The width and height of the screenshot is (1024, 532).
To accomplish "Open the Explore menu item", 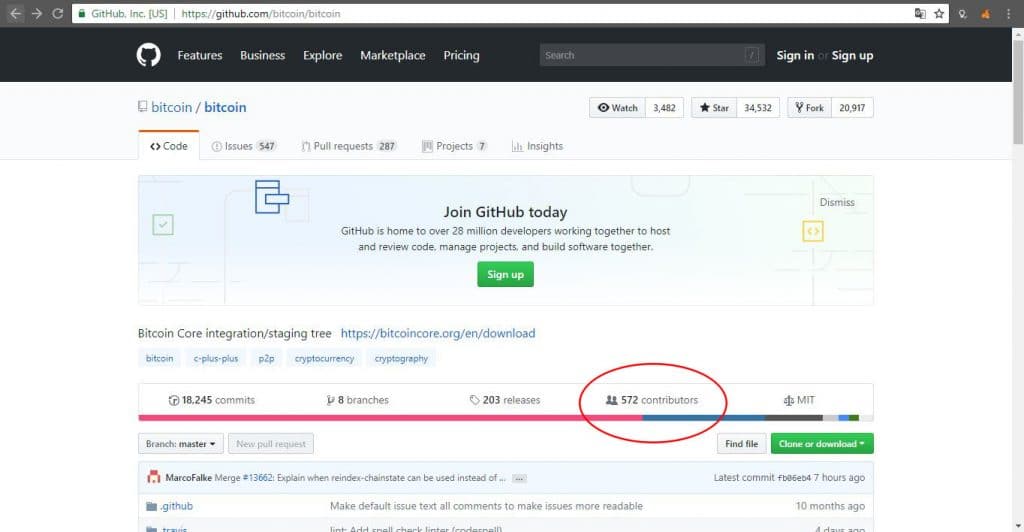I will click(x=323, y=55).
